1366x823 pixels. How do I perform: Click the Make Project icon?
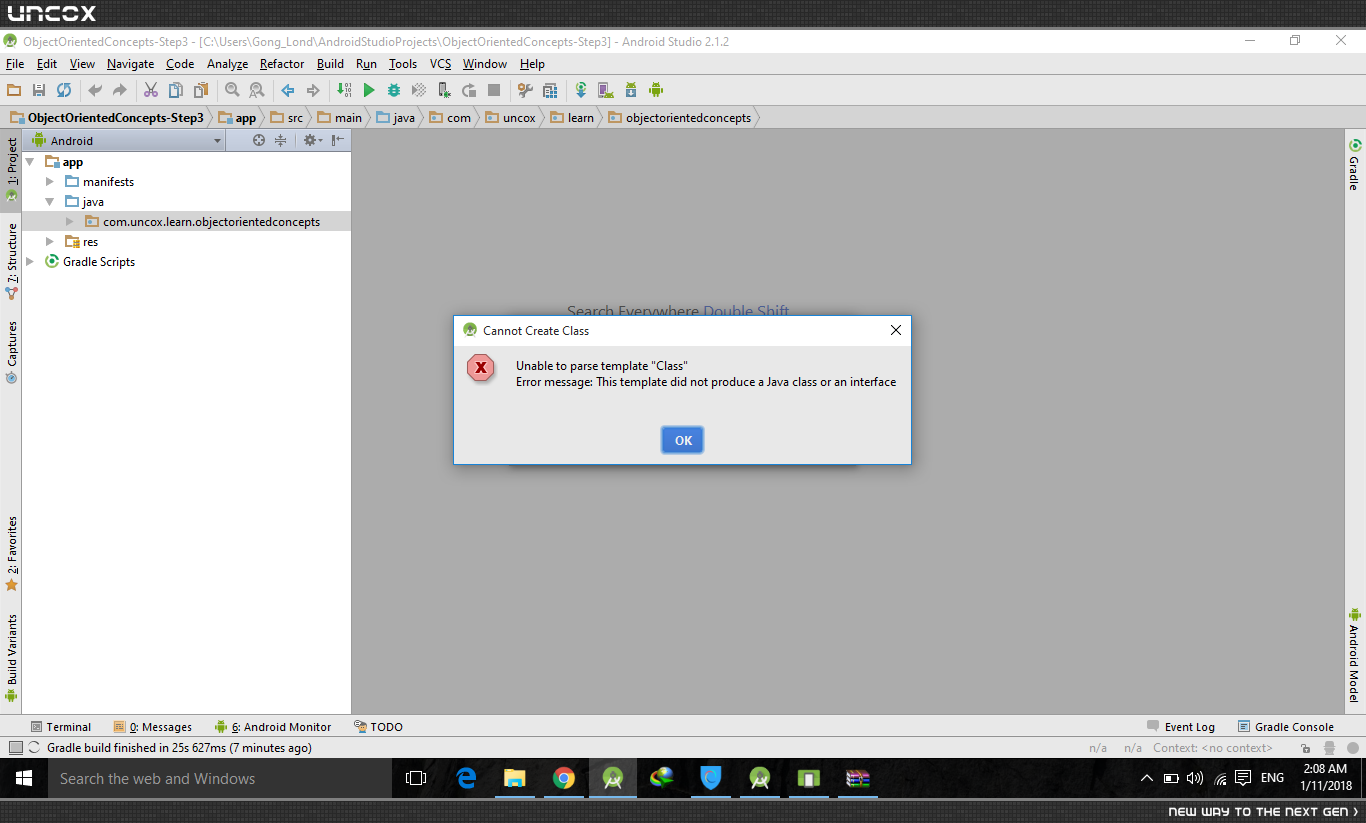click(344, 90)
